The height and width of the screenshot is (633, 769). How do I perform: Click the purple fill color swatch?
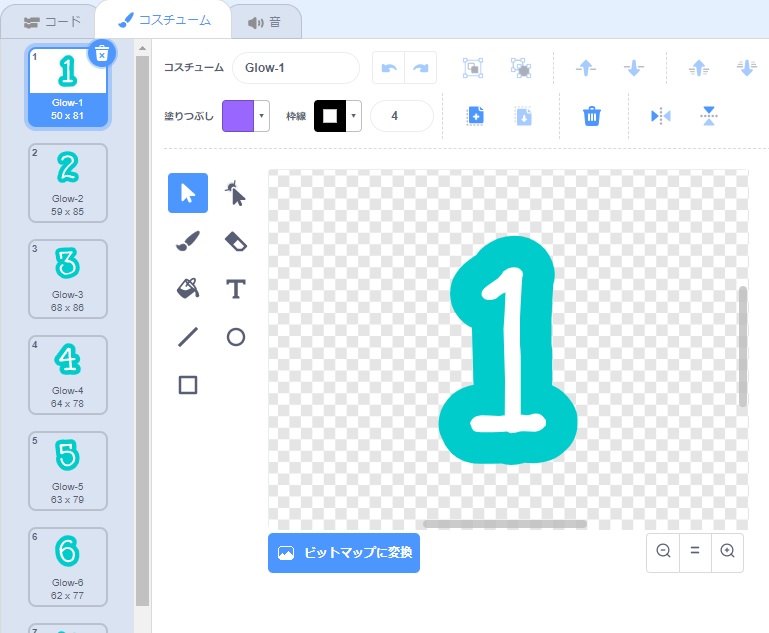coord(238,116)
